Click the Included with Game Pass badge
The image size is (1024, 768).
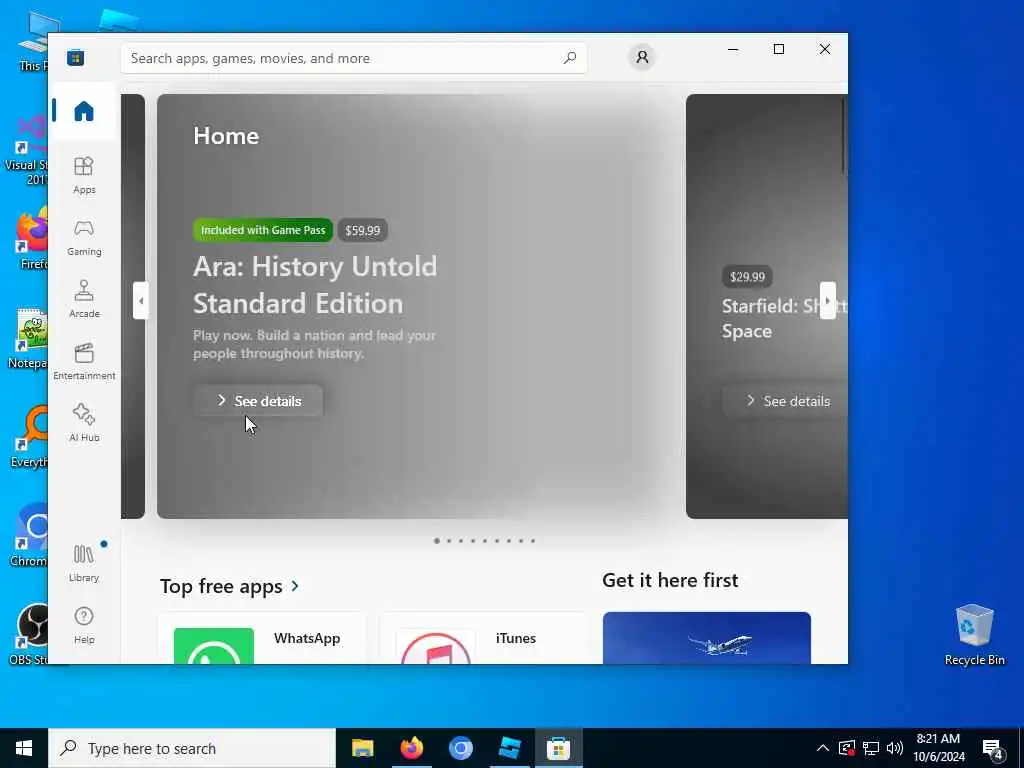pyautogui.click(x=263, y=230)
